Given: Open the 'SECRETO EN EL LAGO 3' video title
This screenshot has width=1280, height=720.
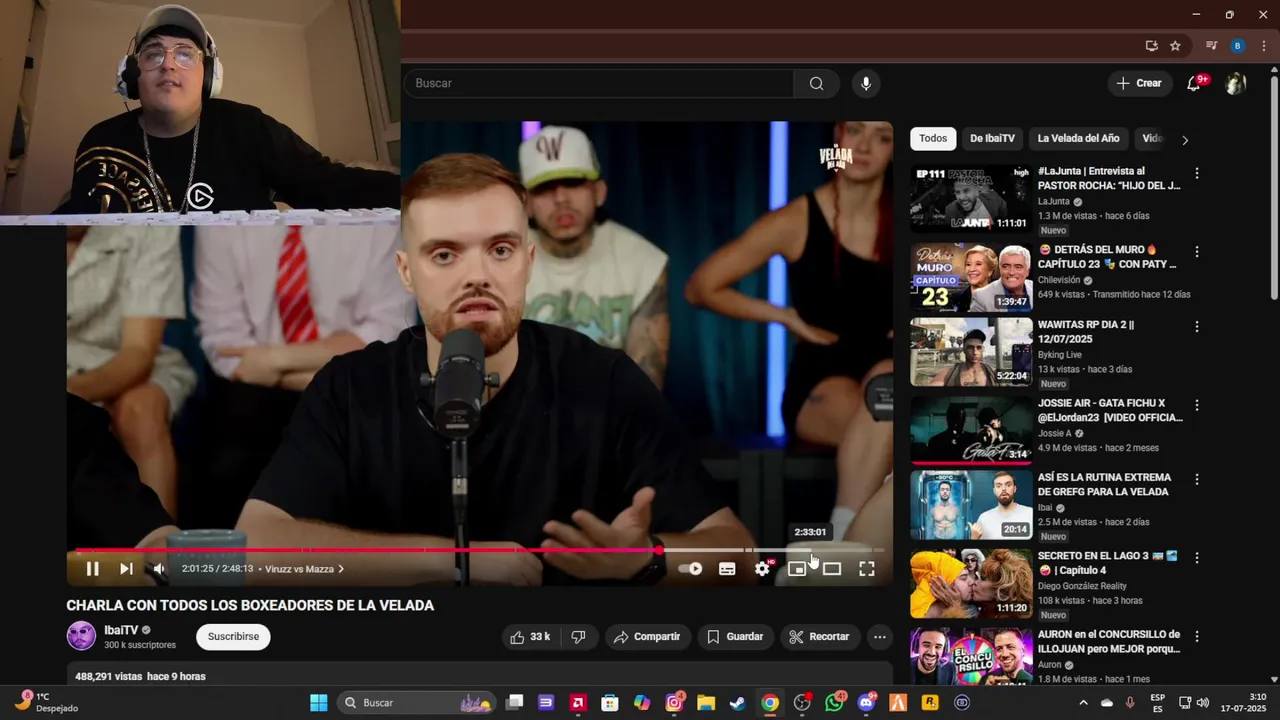Looking at the screenshot, I should click(x=1108, y=563).
